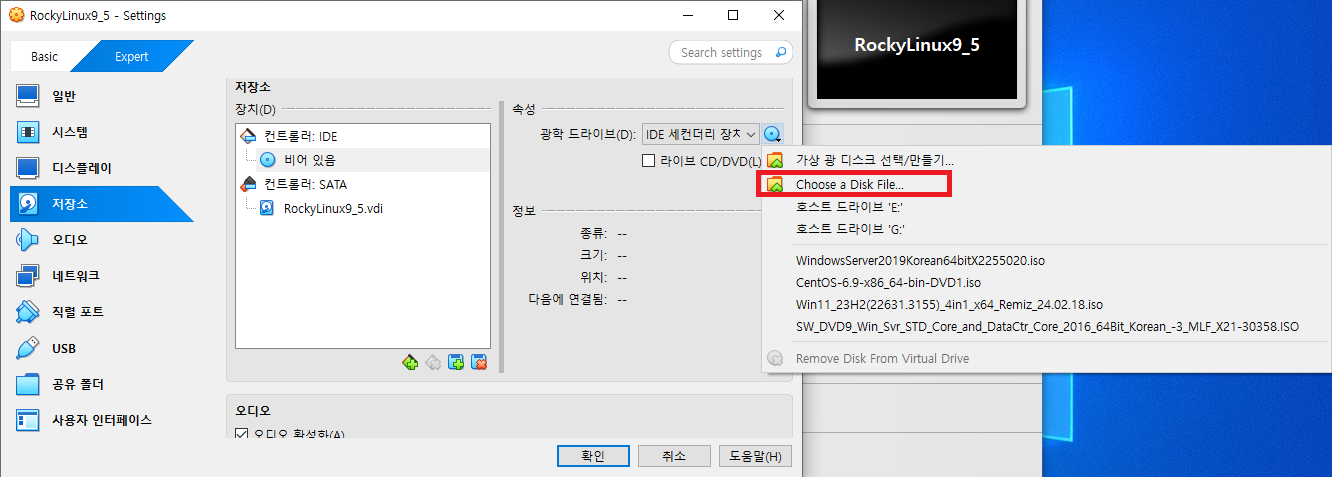Image resolution: width=1332 pixels, height=478 pixels.
Task: Click the remove controller icon
Action: [433, 362]
